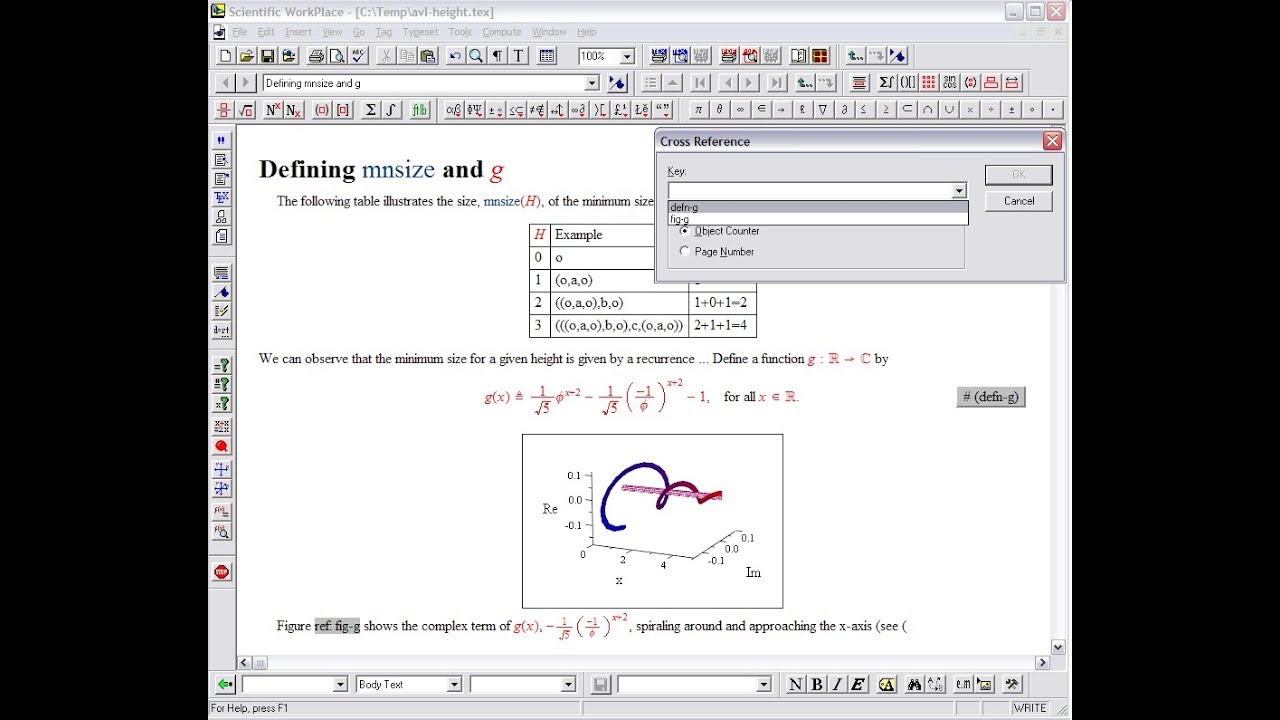Open the File menu
1280x720 pixels.
[x=240, y=32]
